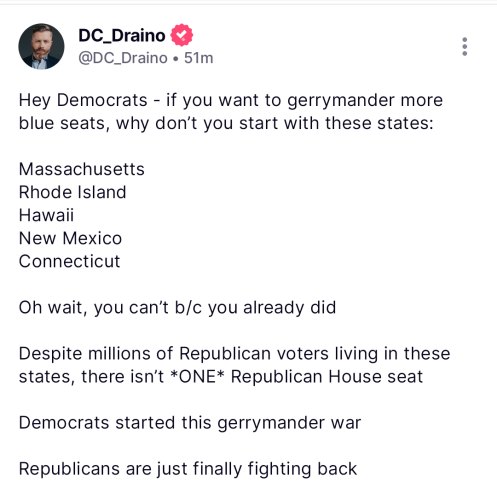
Task: Select the word Massachusetts in the post
Action: tap(82, 169)
